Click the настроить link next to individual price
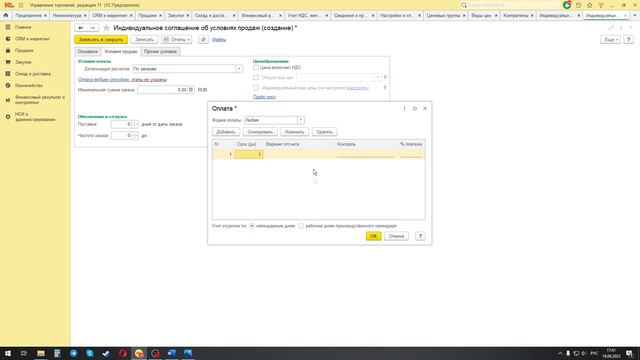 [357, 88]
